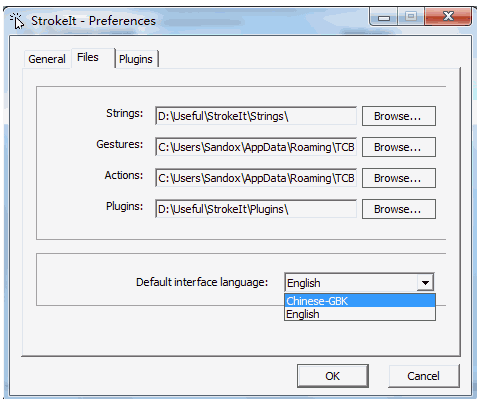Screen dimensions: 480x404
Task: Click the 'Default interface language:' label
Action: (202, 282)
